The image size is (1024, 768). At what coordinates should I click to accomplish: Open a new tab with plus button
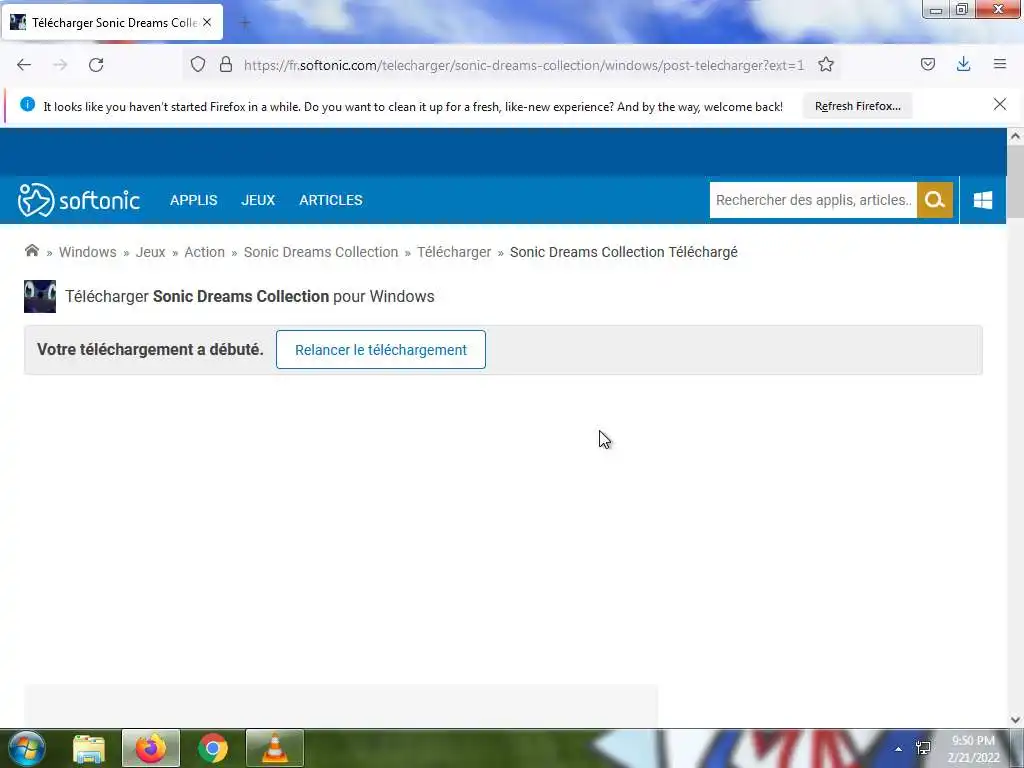click(245, 23)
